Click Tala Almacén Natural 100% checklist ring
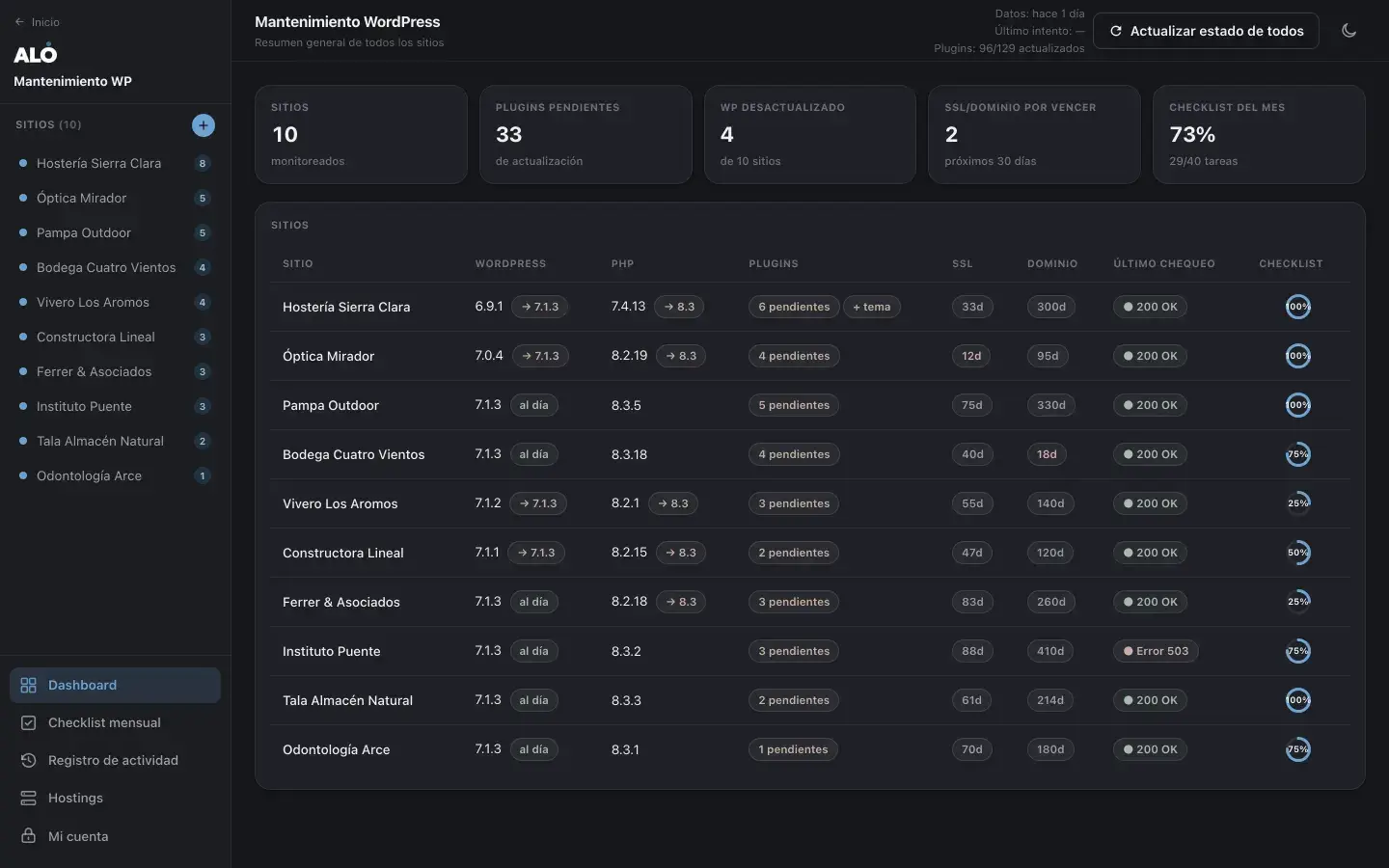 (1298, 700)
